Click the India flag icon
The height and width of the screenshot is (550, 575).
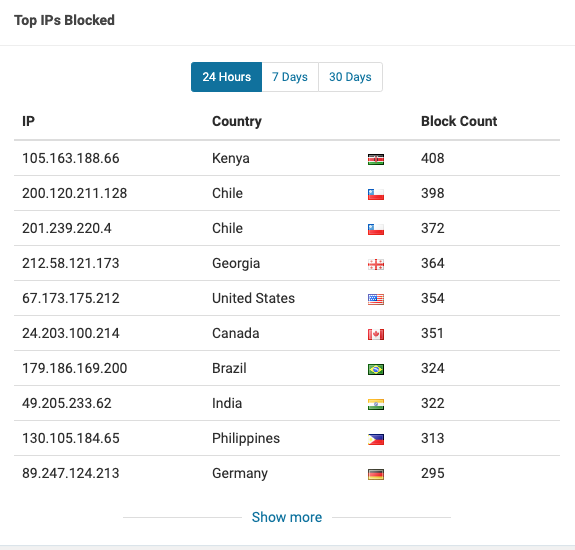pyautogui.click(x=376, y=404)
